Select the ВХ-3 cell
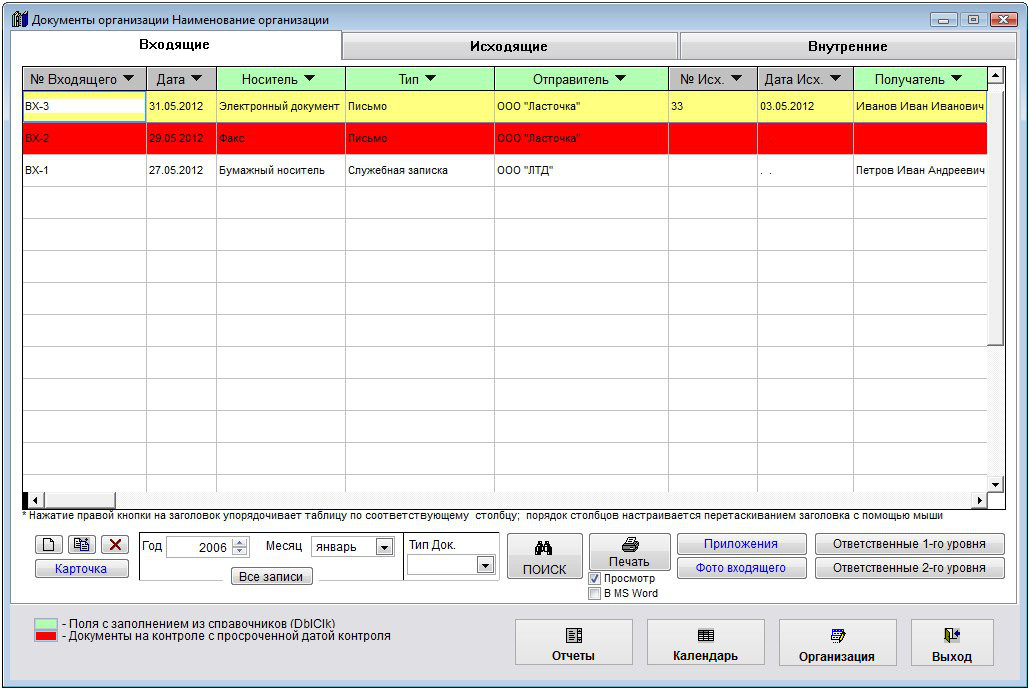 coord(84,106)
